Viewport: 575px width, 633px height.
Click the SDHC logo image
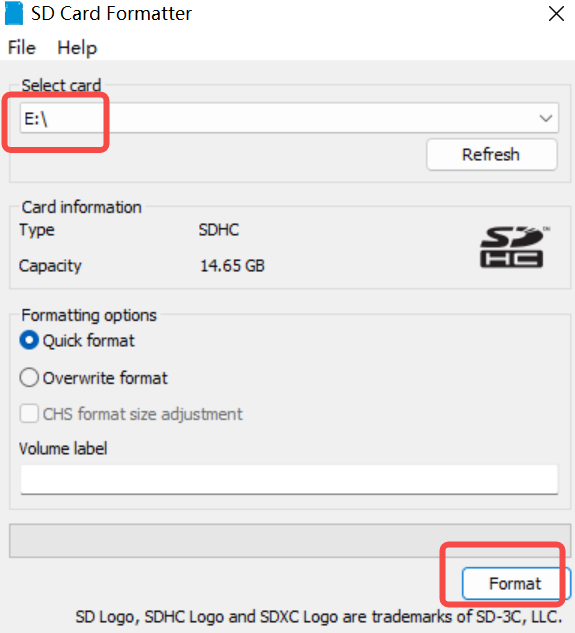tap(514, 247)
